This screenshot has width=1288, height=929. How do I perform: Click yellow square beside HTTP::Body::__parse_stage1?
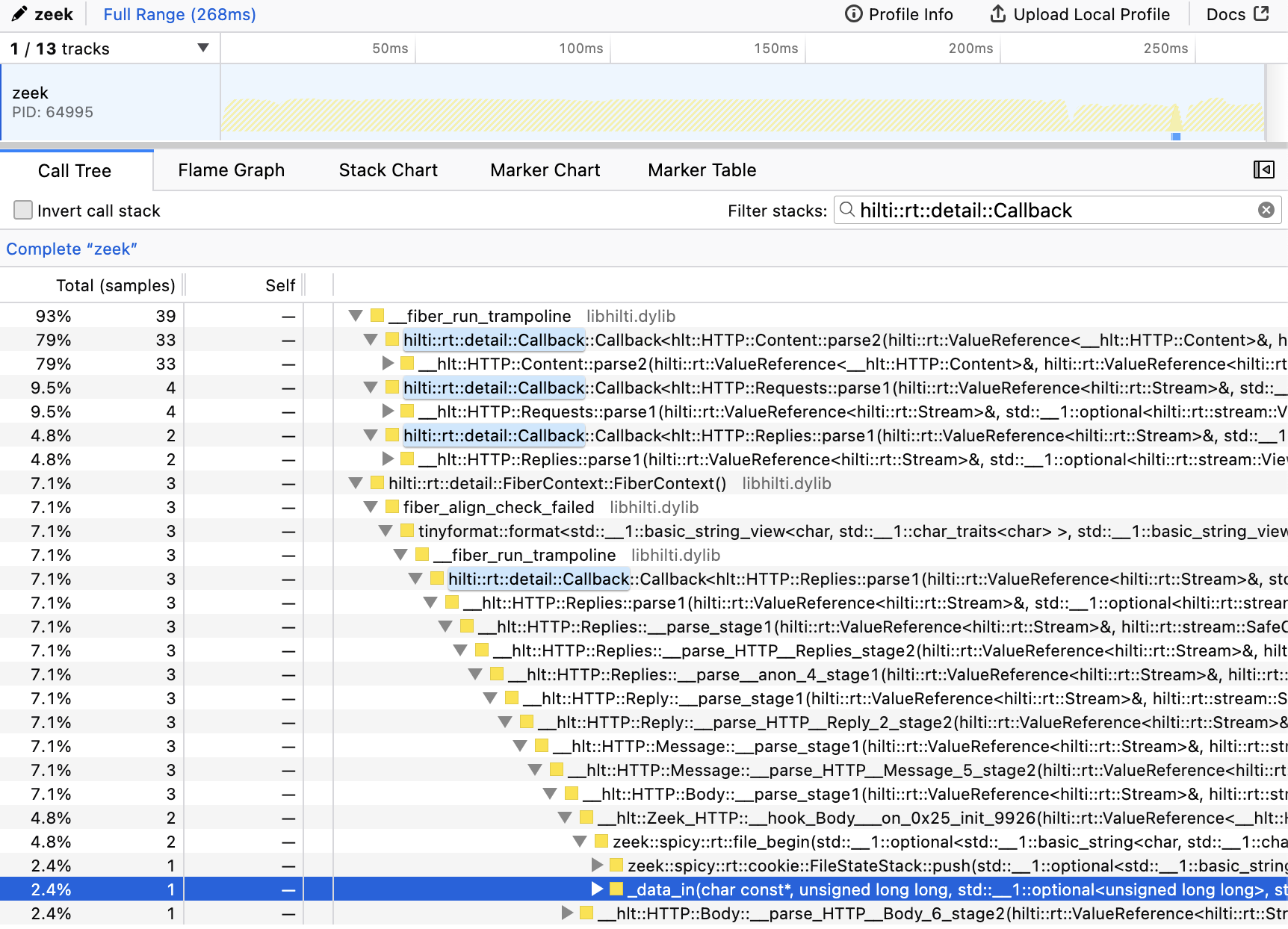click(x=572, y=794)
